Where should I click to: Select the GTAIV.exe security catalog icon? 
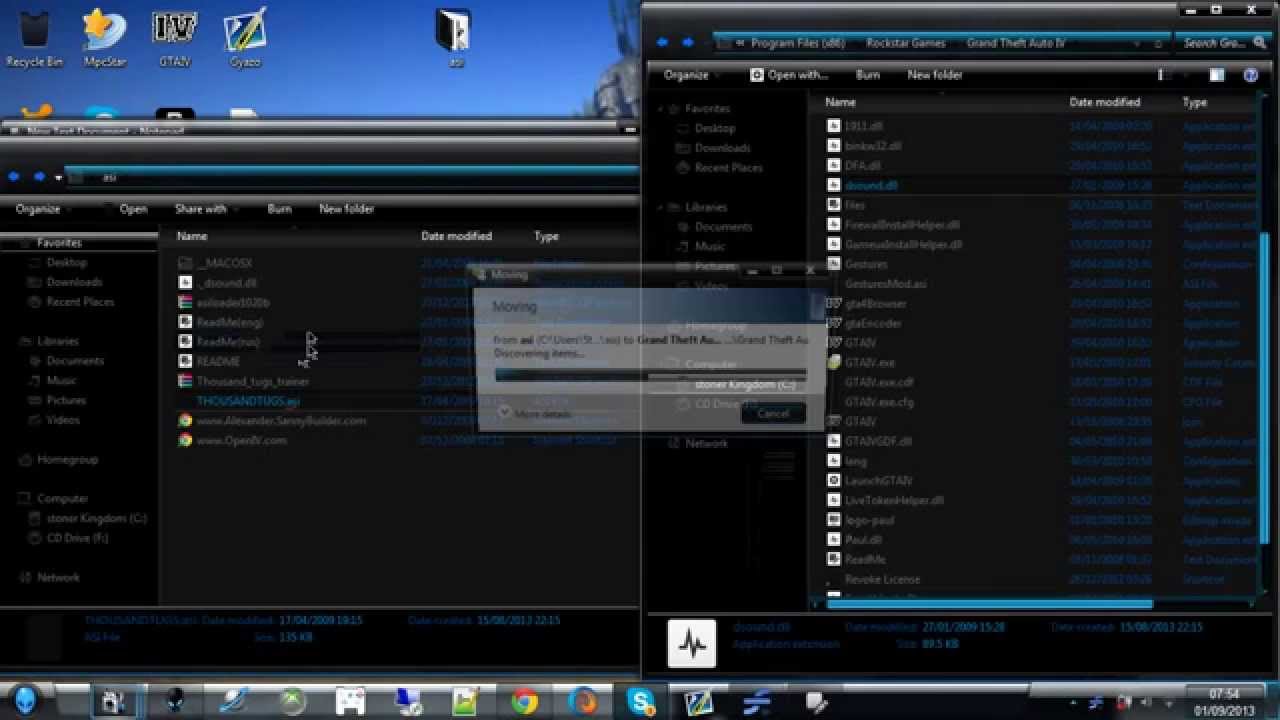click(x=834, y=362)
